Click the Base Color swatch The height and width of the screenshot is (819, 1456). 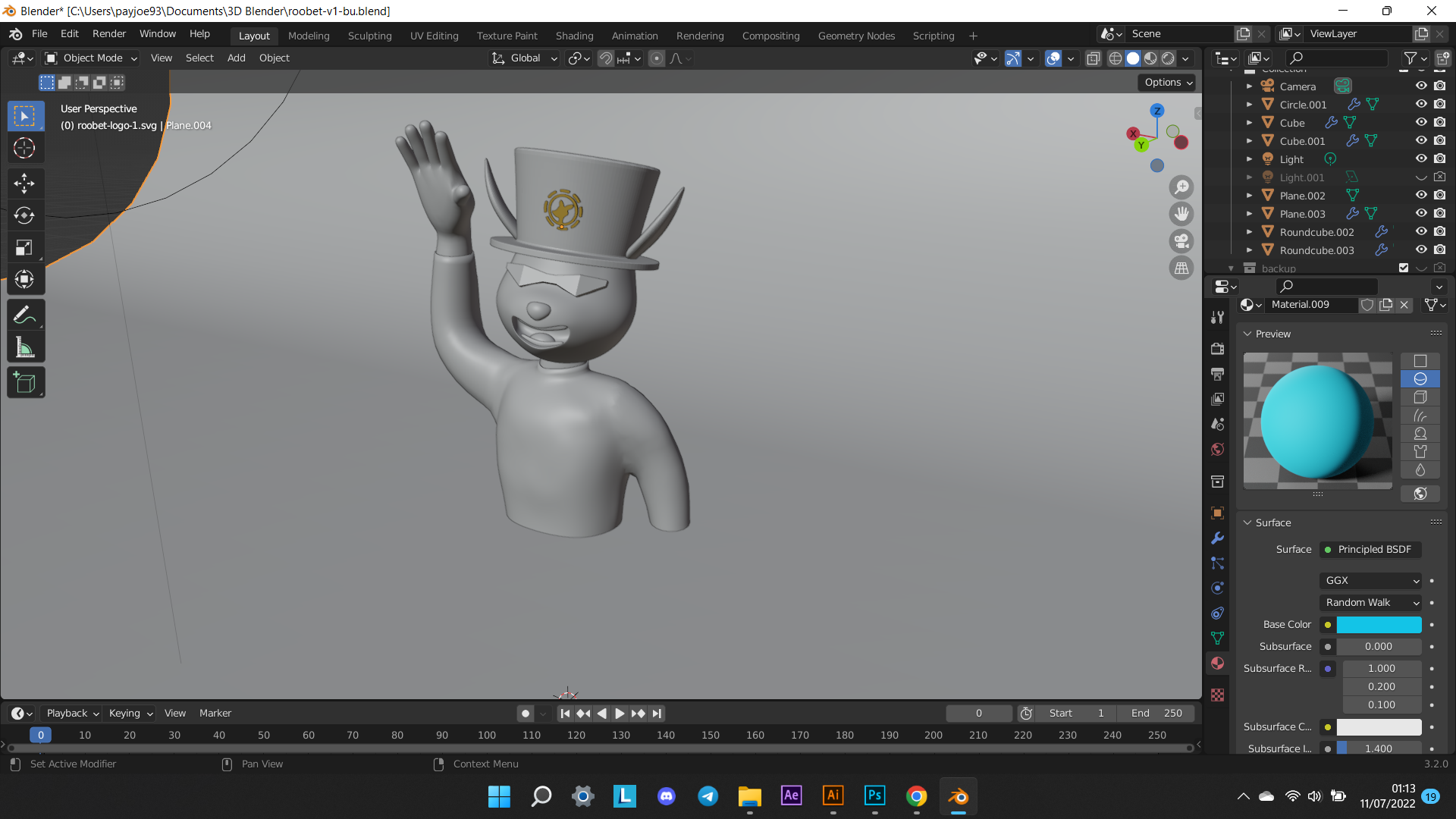1379,624
